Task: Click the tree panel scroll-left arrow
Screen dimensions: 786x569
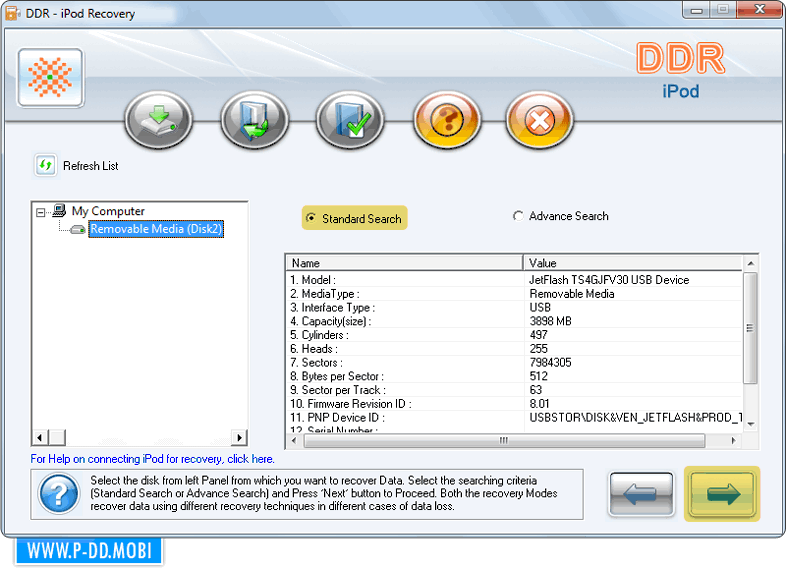Action: pyautogui.click(x=40, y=438)
